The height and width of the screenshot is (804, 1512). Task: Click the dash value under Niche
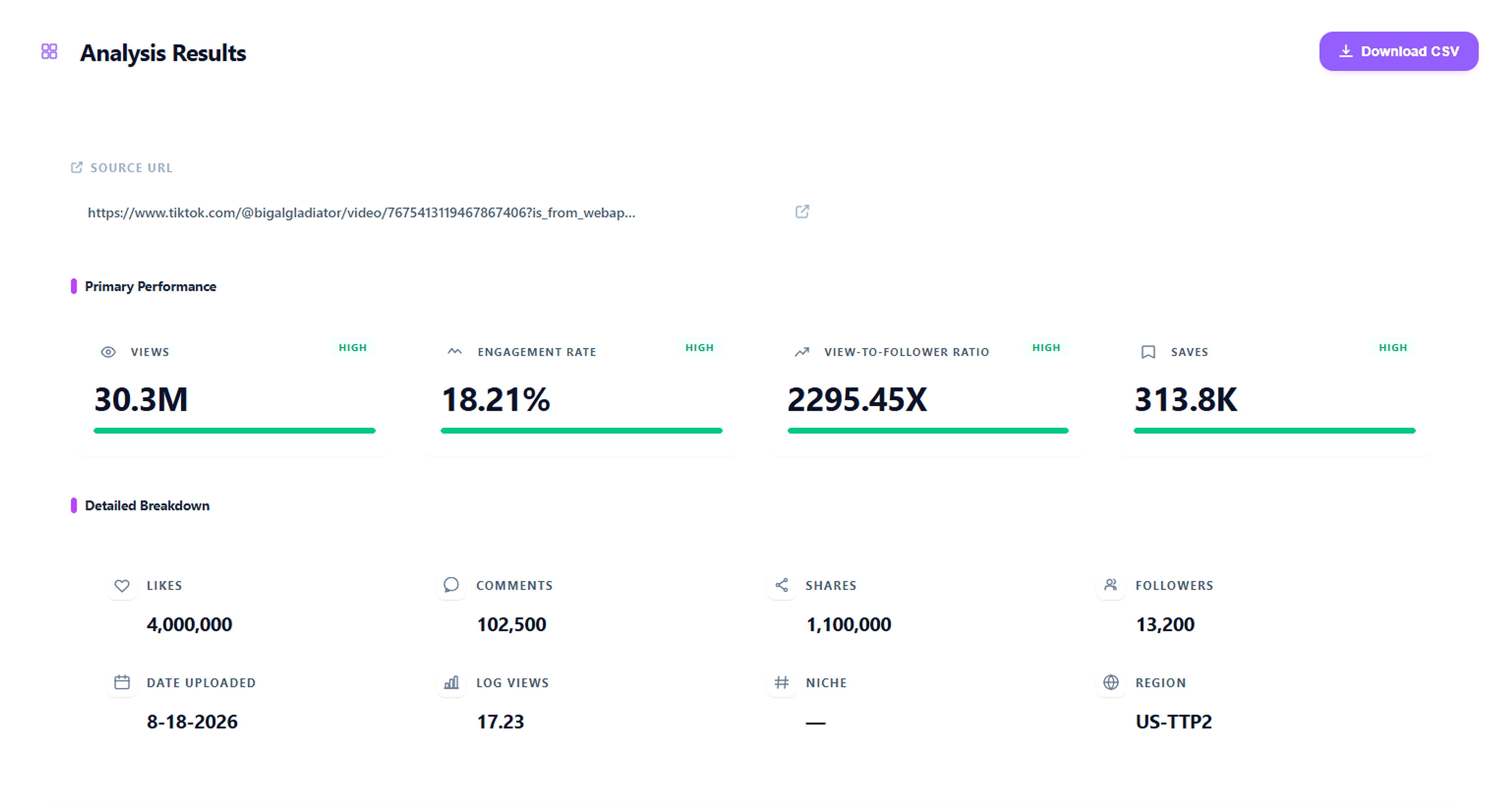(x=816, y=723)
